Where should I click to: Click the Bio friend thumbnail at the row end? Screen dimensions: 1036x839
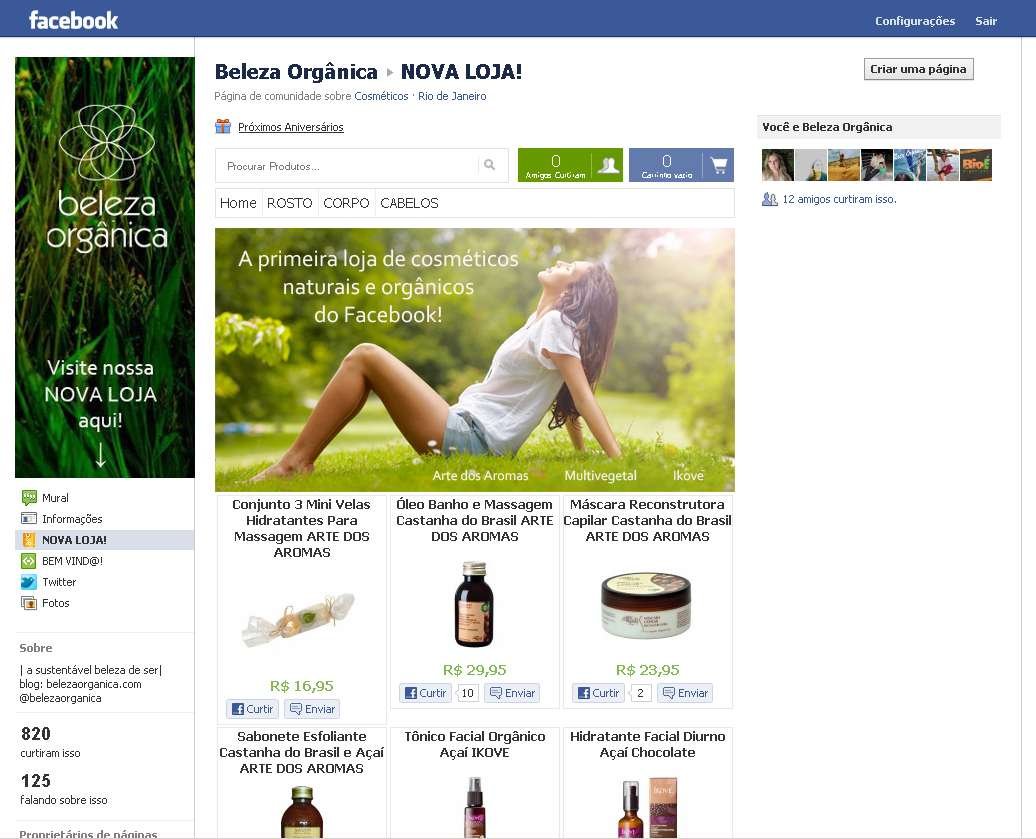click(x=976, y=165)
